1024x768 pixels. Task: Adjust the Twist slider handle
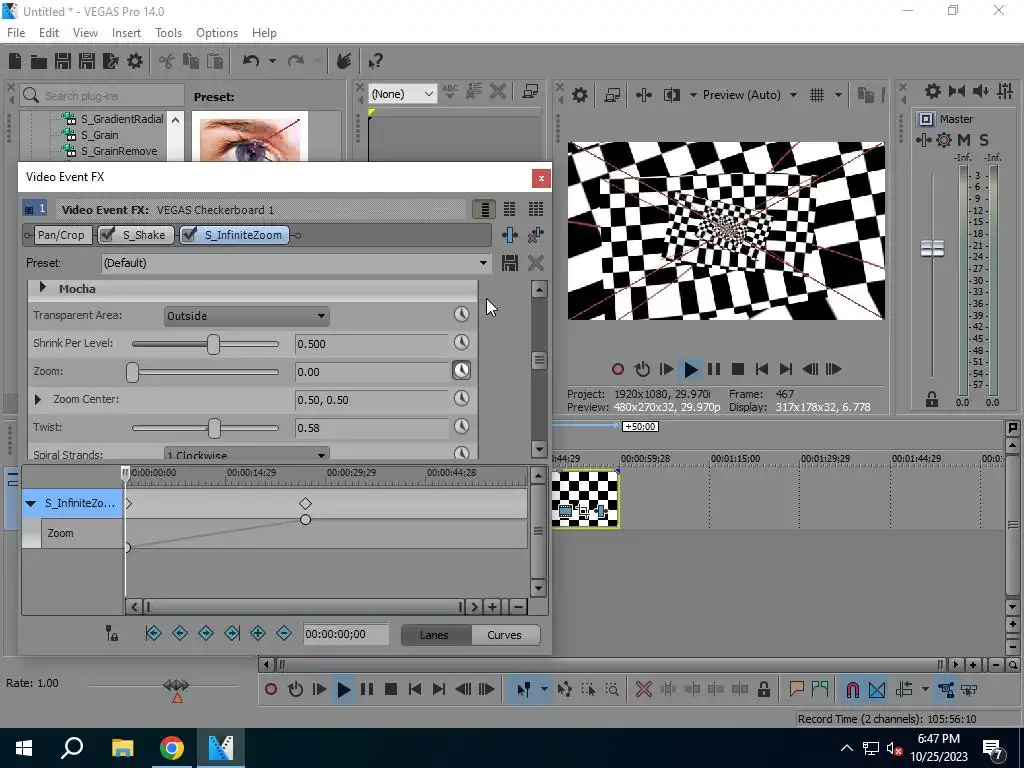pos(214,428)
